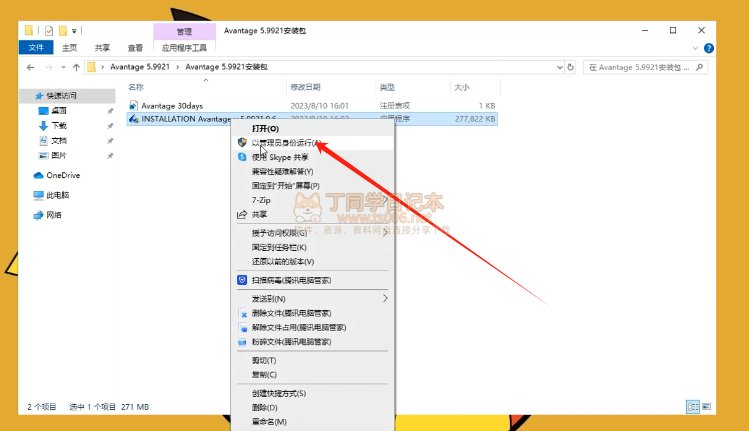Click the properties quick access toolbar icon
Image resolution: width=749 pixels, height=431 pixels.
[x=49, y=31]
